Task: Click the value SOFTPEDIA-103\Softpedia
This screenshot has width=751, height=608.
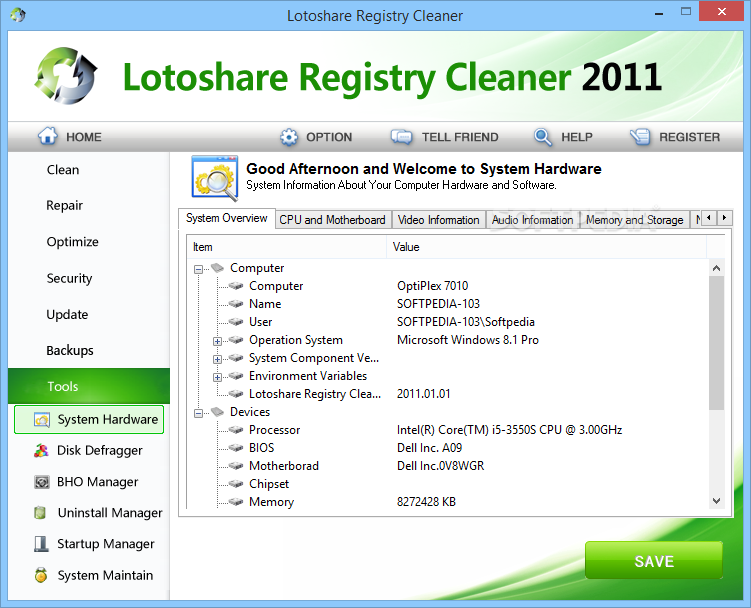Action: click(x=466, y=322)
